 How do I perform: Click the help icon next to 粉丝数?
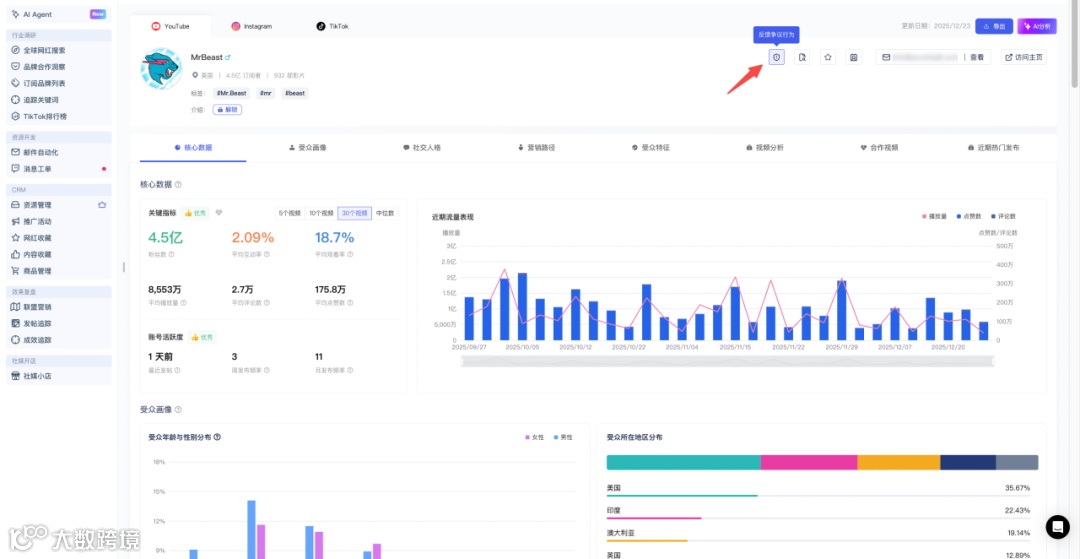(172, 254)
